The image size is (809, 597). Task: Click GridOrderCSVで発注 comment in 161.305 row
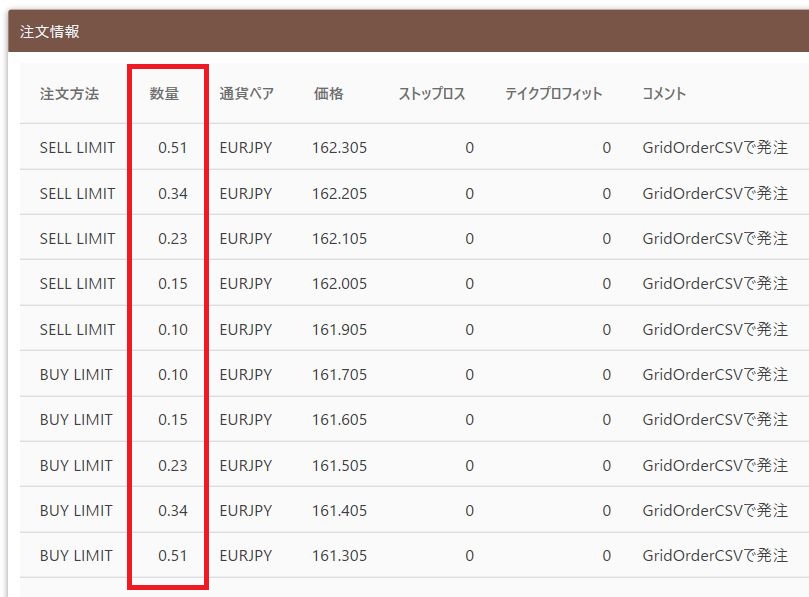click(715, 556)
